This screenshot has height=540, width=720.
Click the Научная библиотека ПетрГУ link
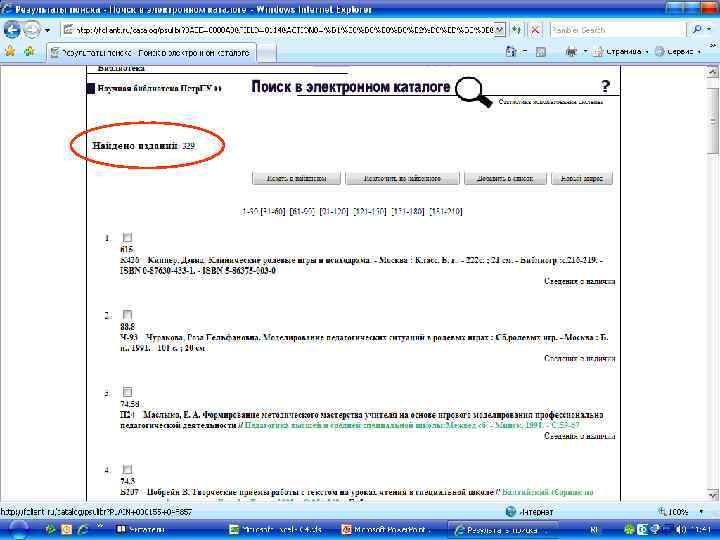click(159, 88)
